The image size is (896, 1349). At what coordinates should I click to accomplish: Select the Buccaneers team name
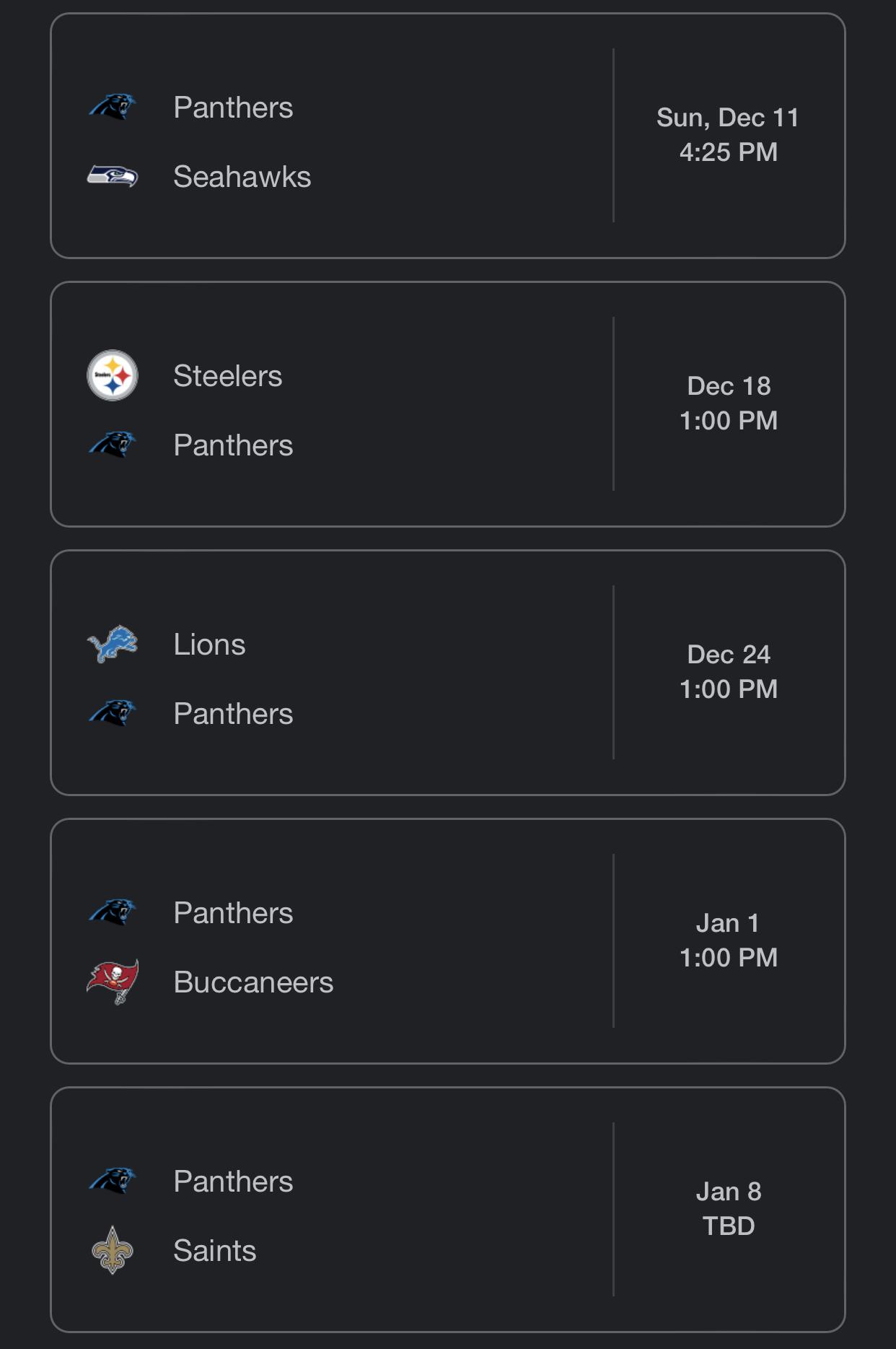pyautogui.click(x=253, y=982)
